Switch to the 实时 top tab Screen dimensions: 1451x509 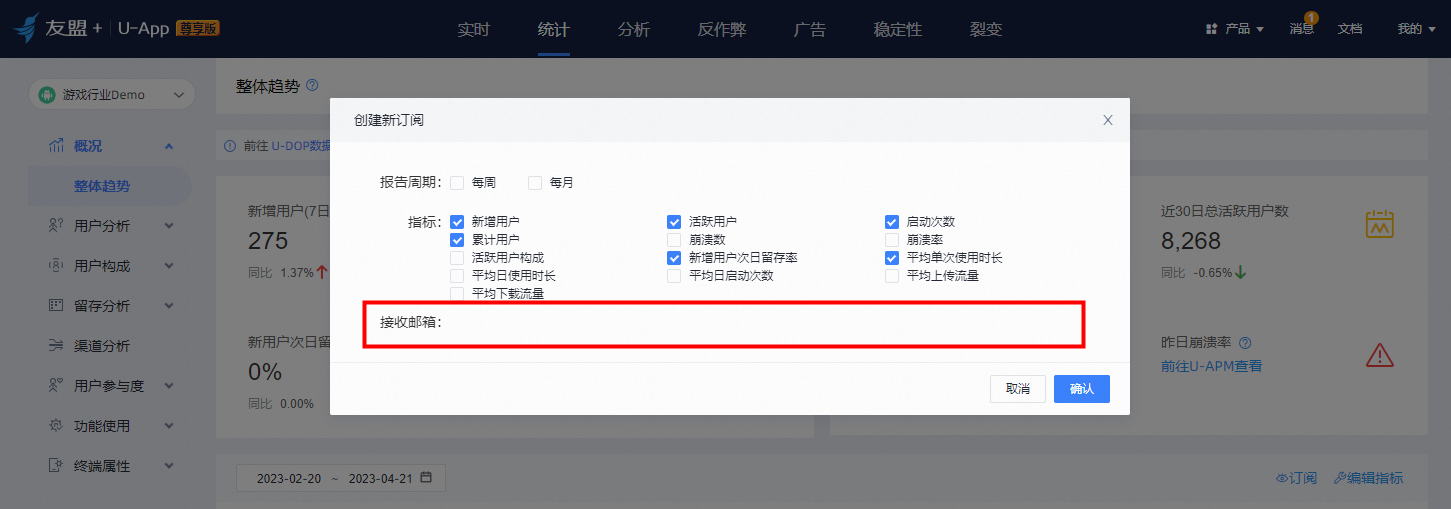click(x=474, y=29)
